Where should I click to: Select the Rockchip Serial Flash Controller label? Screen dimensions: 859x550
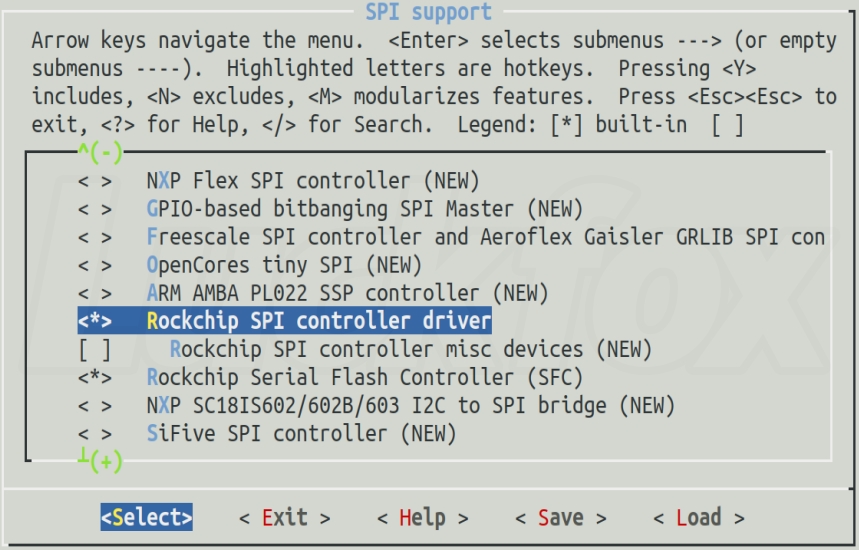[x=364, y=377]
